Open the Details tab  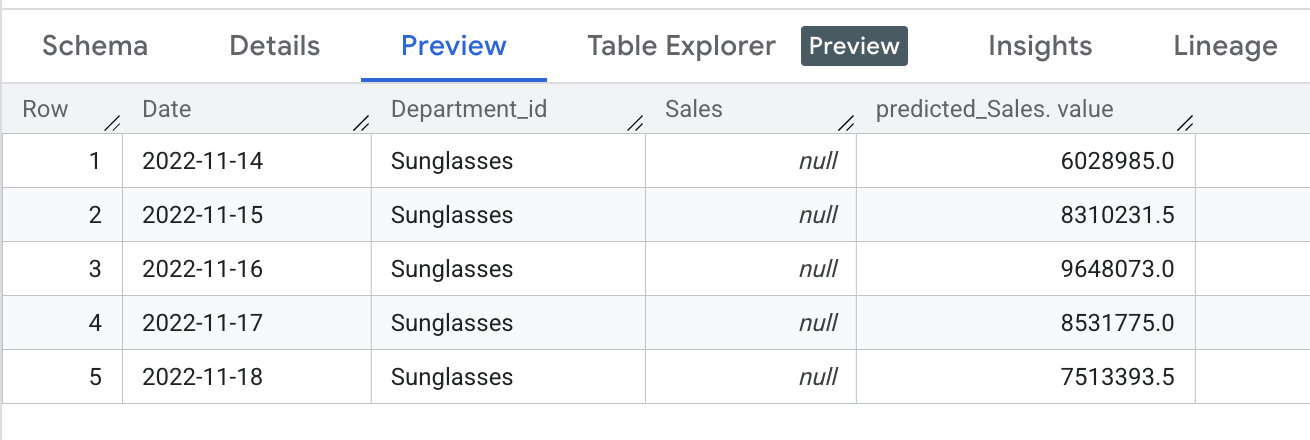click(275, 46)
